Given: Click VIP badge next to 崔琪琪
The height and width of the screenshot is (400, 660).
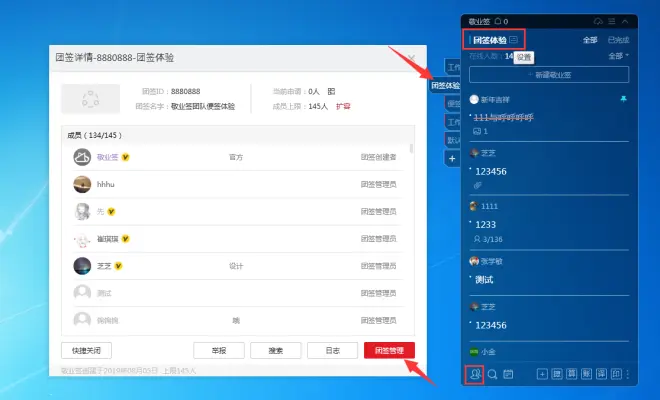Looking at the screenshot, I should click(125, 239).
